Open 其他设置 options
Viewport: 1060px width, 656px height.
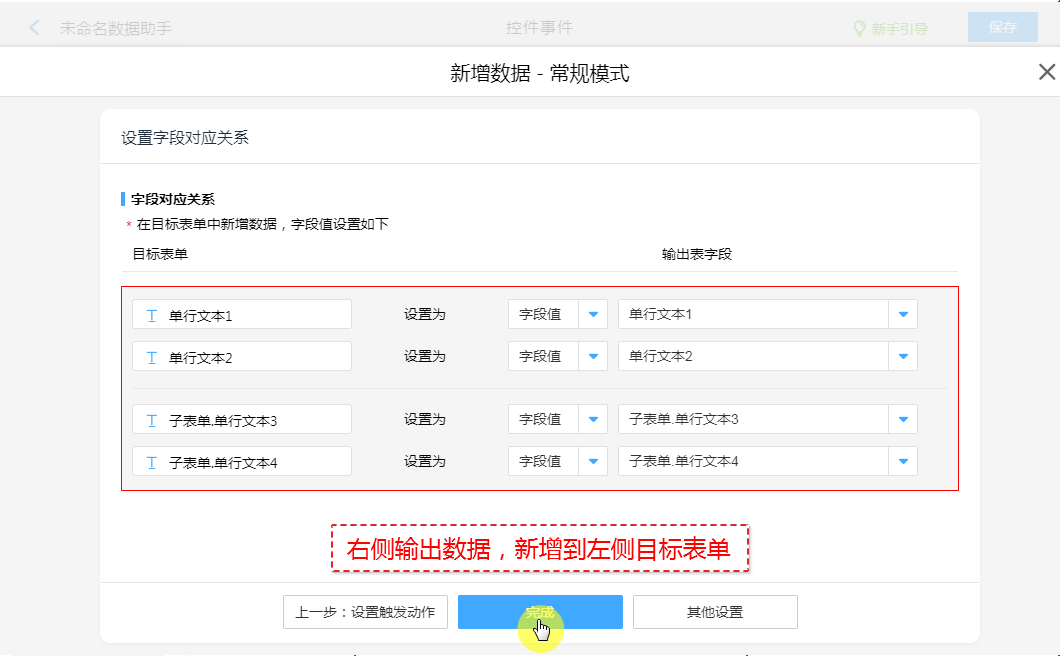(x=715, y=612)
